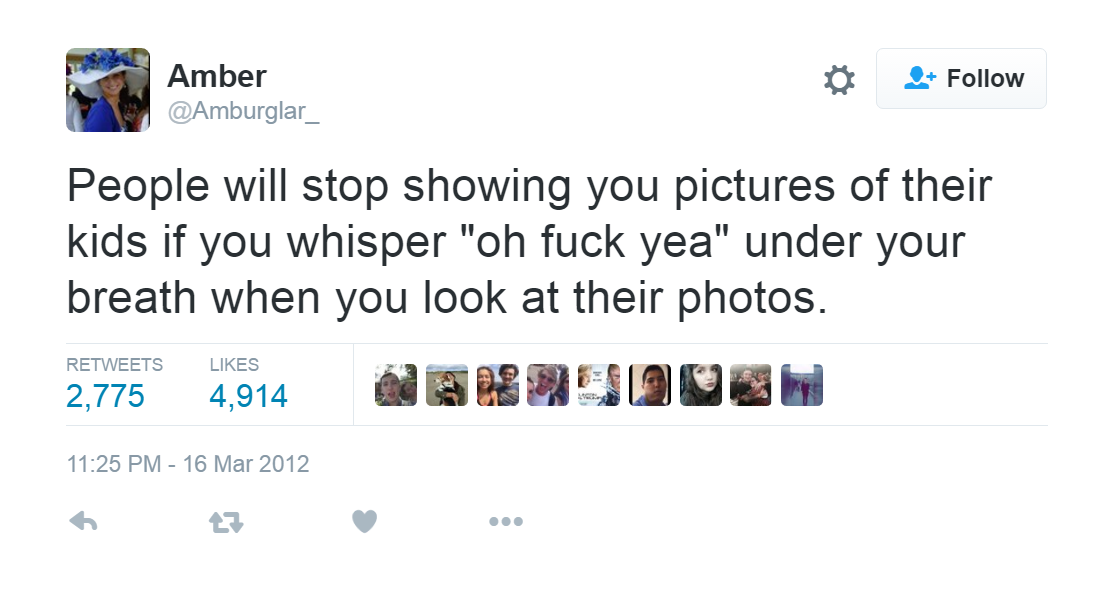This screenshot has height=590, width=1115.
Task: Select the liker avatar with movie poster text
Action: (x=599, y=385)
